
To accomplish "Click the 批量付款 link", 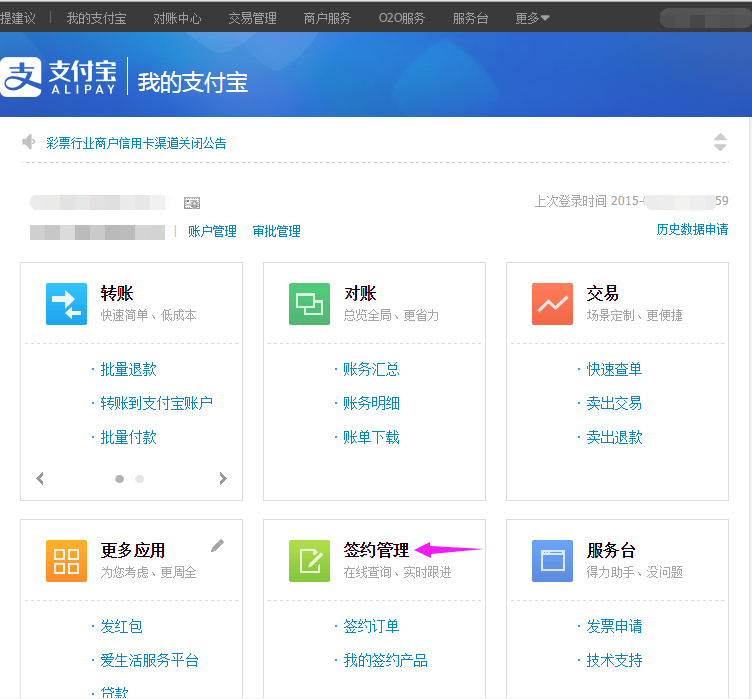I will coord(129,437).
